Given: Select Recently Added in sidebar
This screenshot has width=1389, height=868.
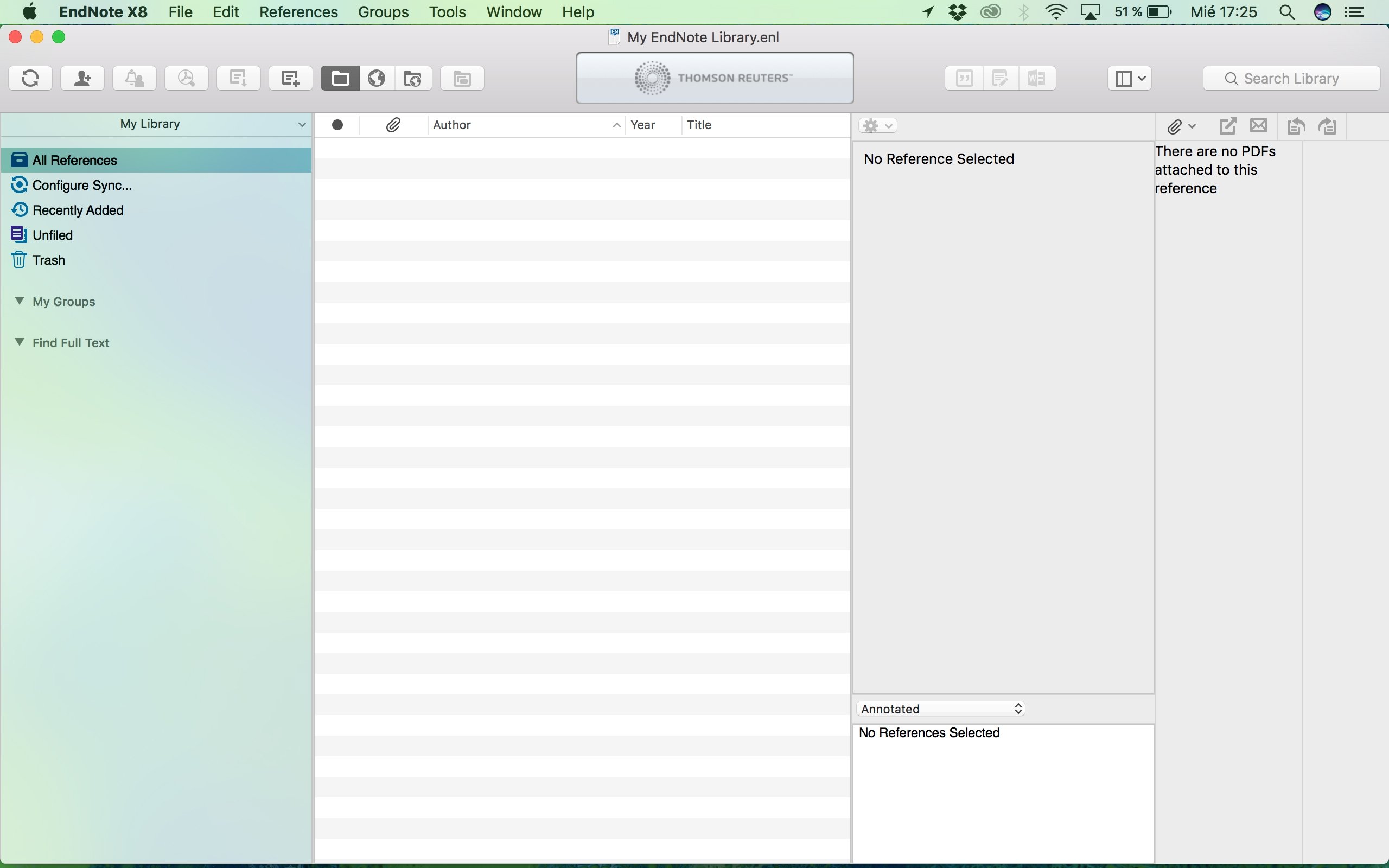Looking at the screenshot, I should coord(77,209).
